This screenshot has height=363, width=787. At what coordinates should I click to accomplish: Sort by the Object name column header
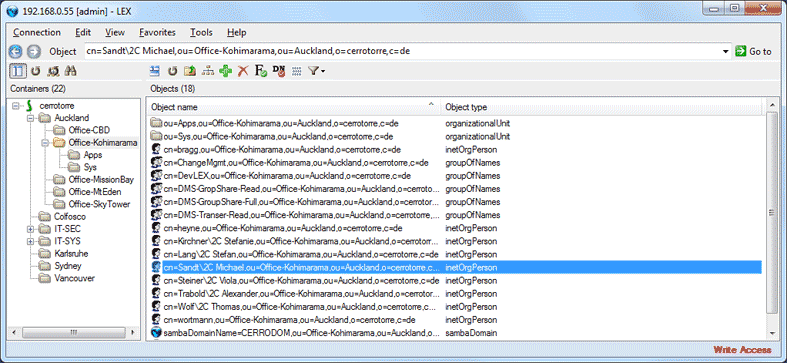[x=294, y=107]
